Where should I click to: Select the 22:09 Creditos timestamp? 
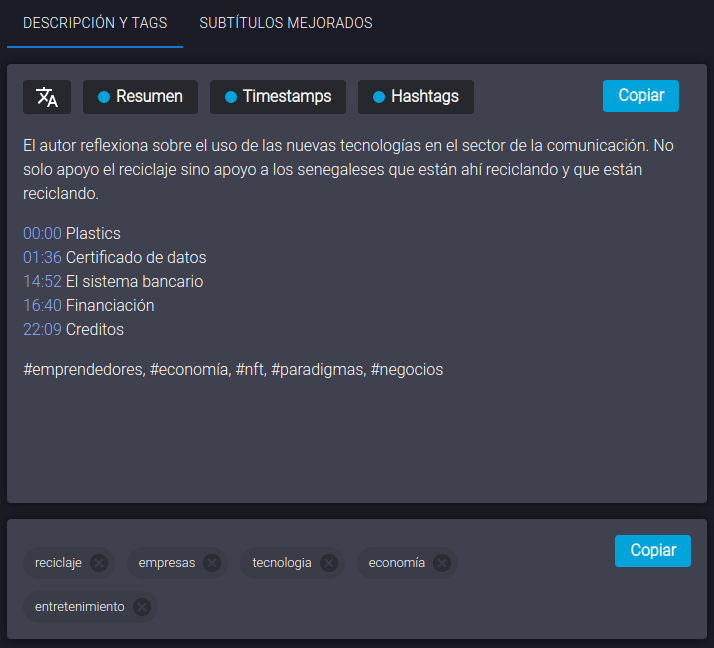pos(42,330)
